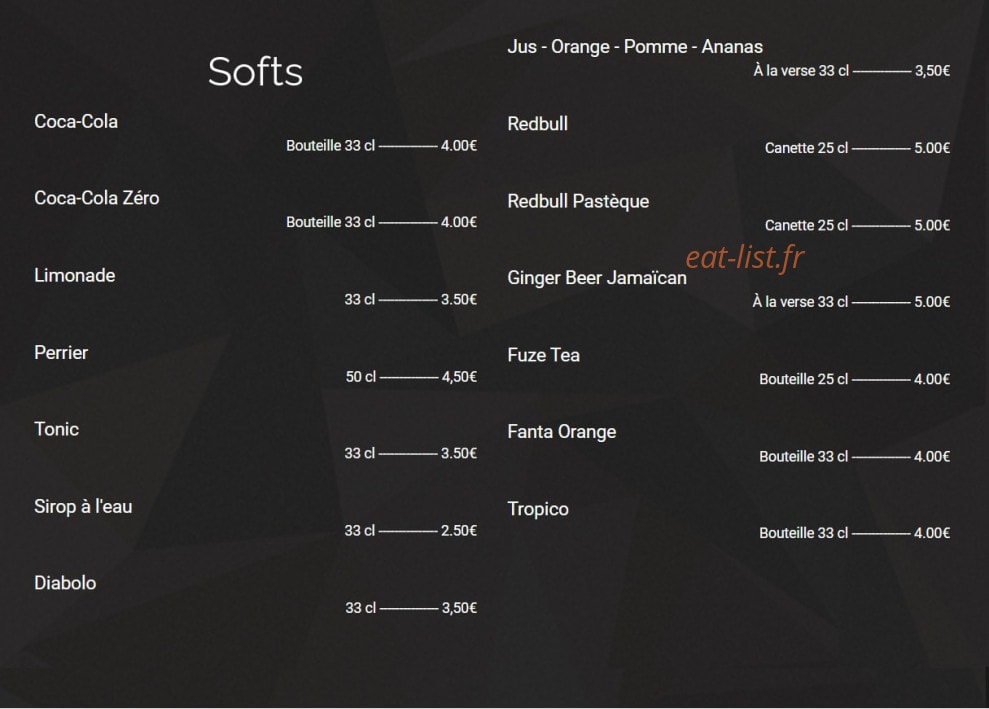The width and height of the screenshot is (989, 709).
Task: Click the Coca-Cola Zéro item name
Action: pyautogui.click(x=97, y=198)
